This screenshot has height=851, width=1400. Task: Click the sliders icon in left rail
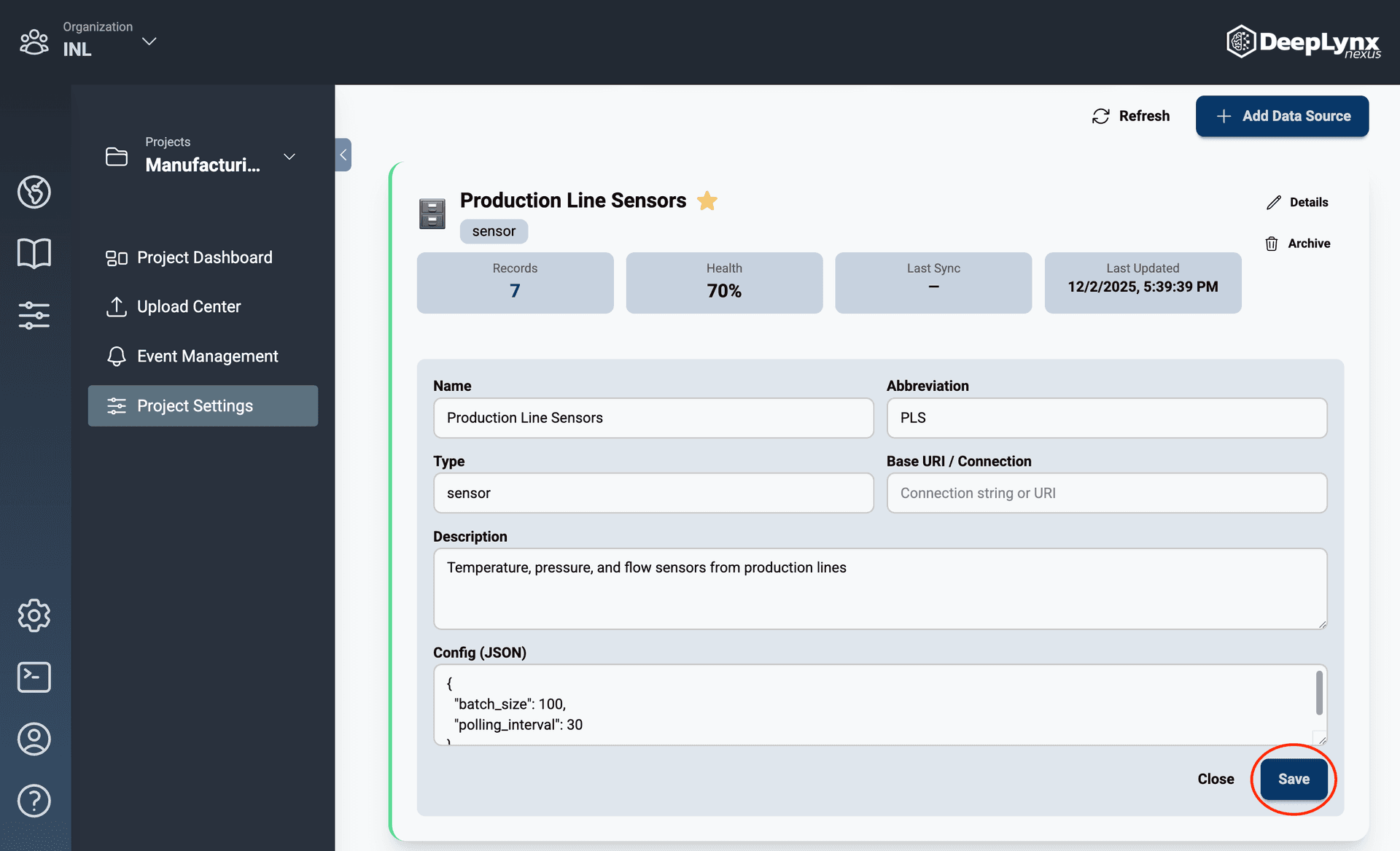(34, 315)
